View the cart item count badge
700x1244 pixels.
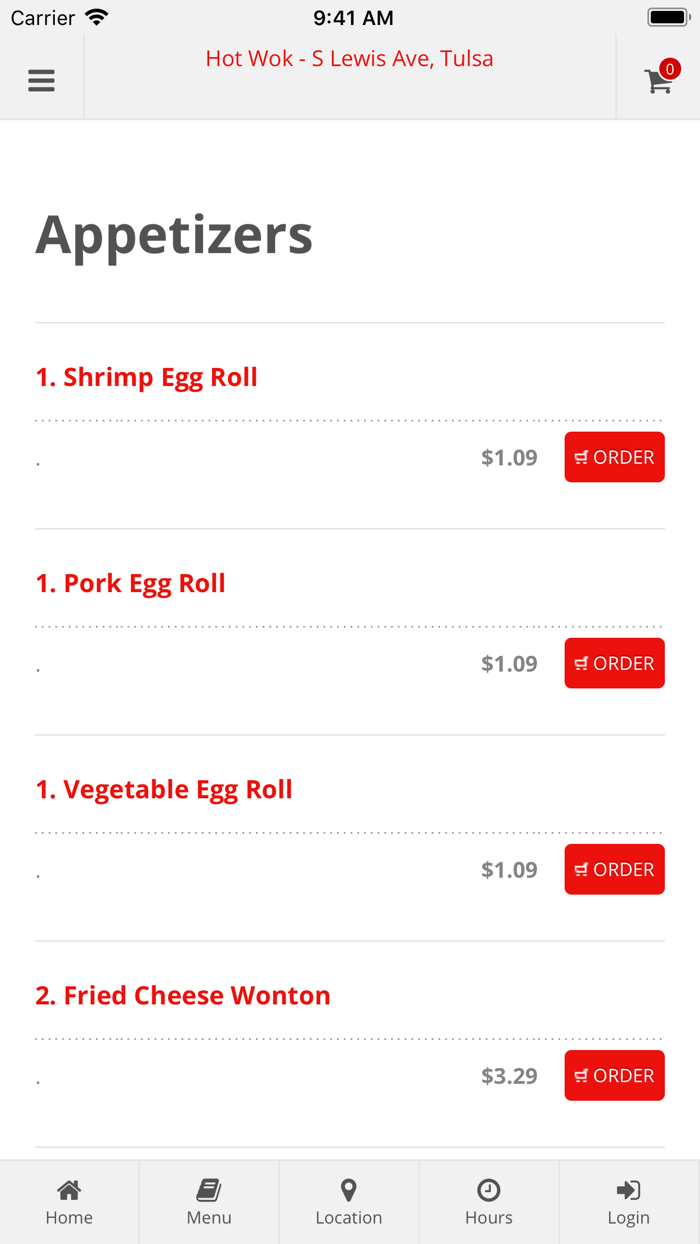(669, 68)
